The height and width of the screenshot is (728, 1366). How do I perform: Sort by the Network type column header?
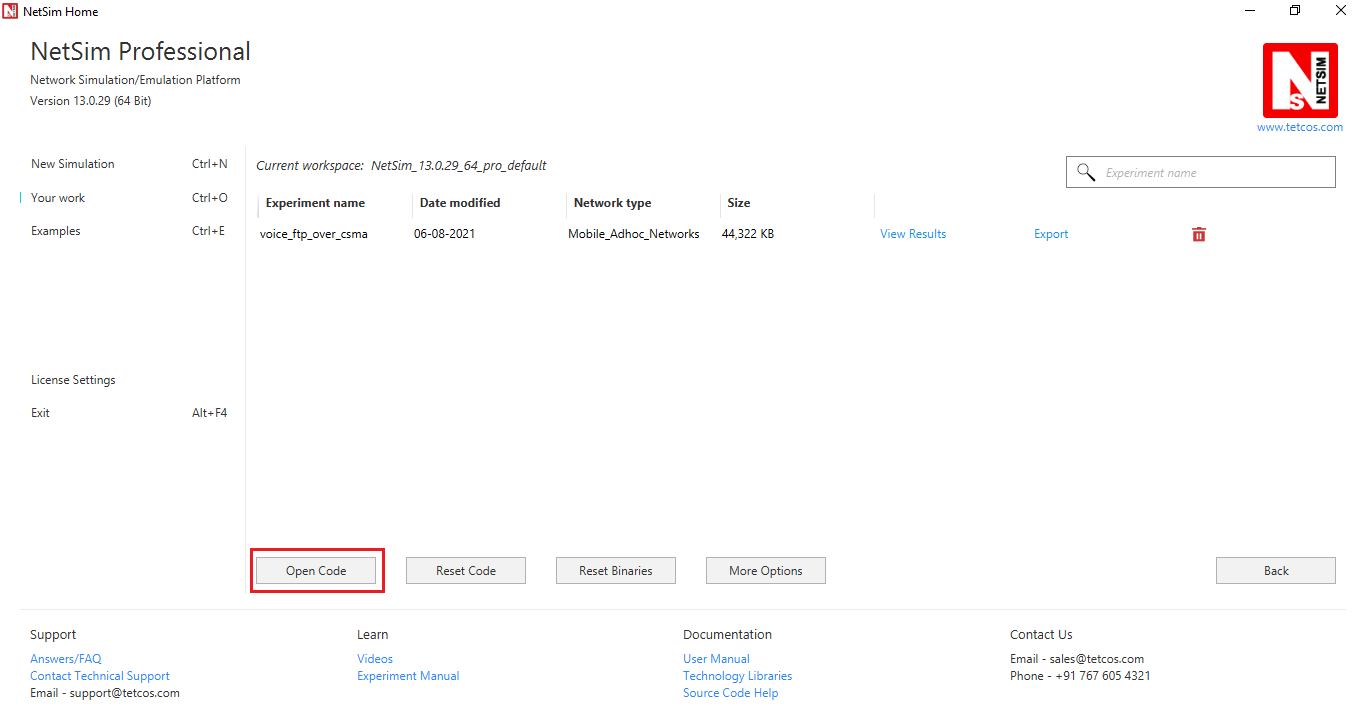coord(612,203)
